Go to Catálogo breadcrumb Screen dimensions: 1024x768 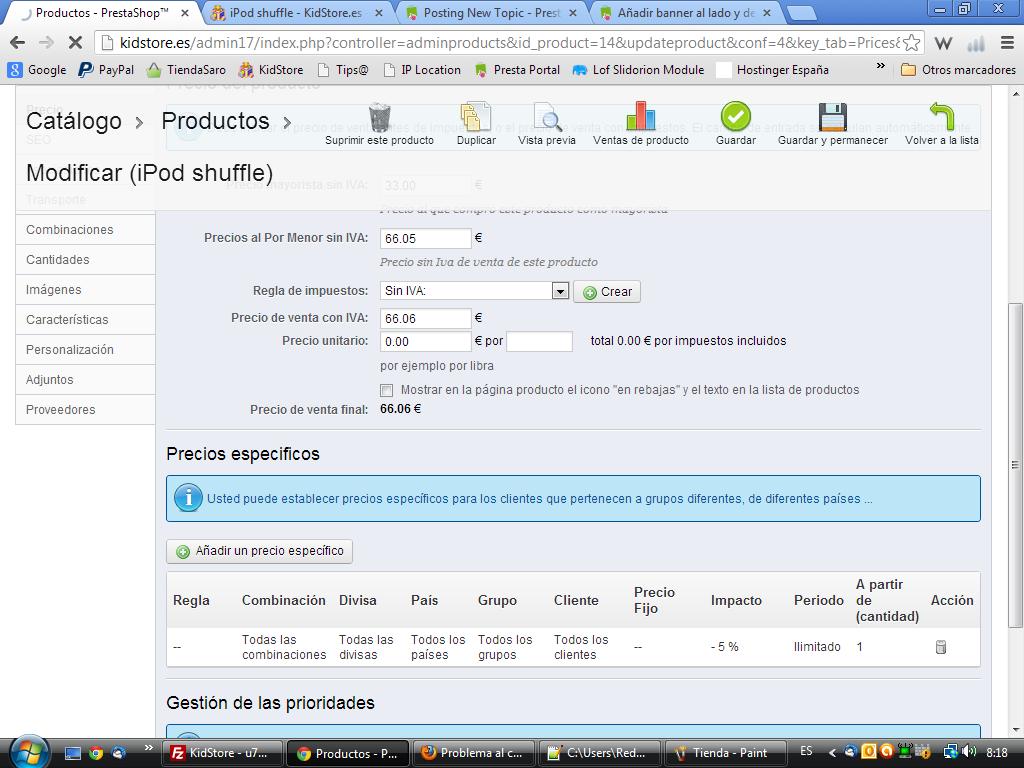coord(74,121)
